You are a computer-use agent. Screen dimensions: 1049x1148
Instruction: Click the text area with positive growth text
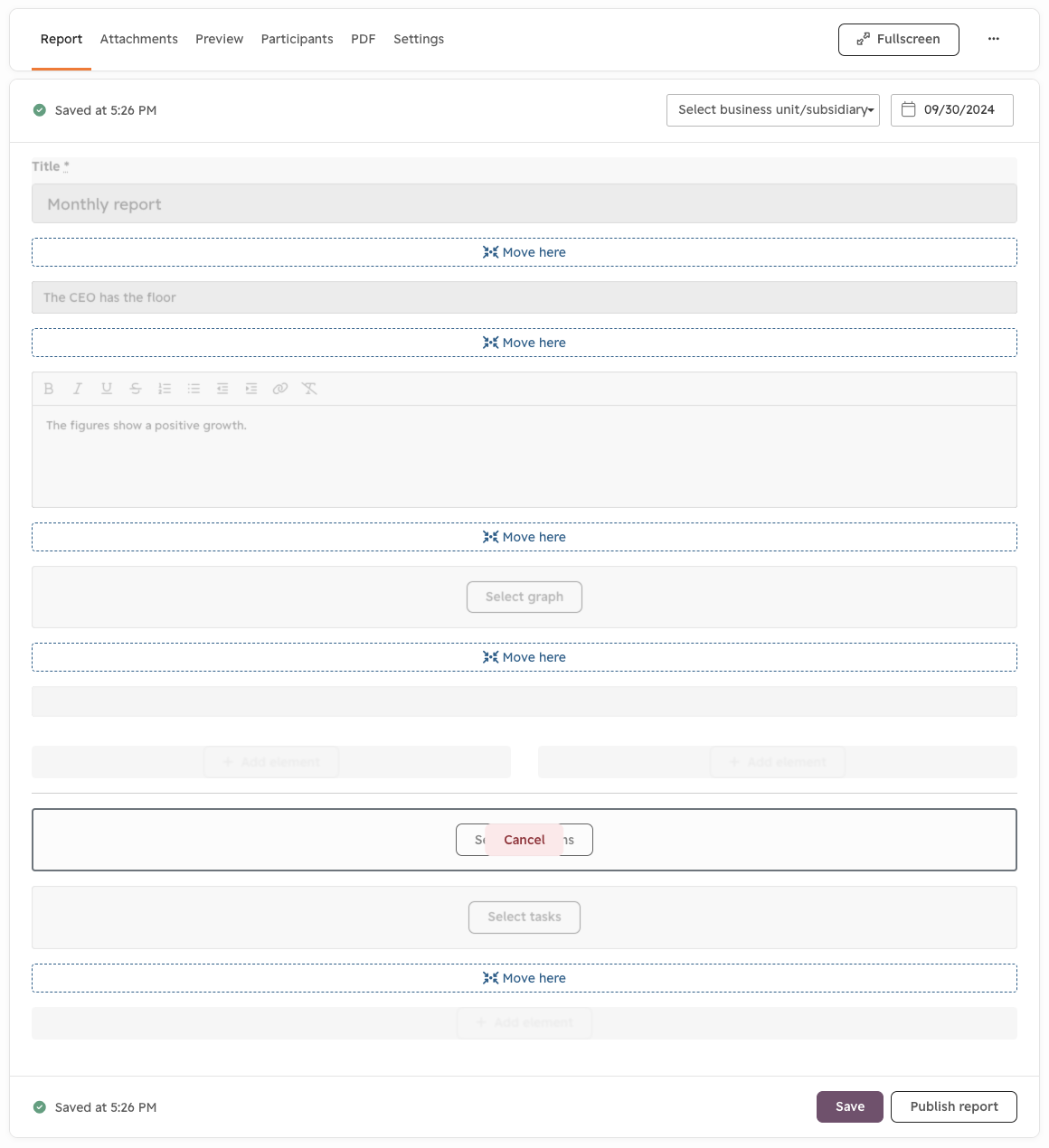point(524,456)
